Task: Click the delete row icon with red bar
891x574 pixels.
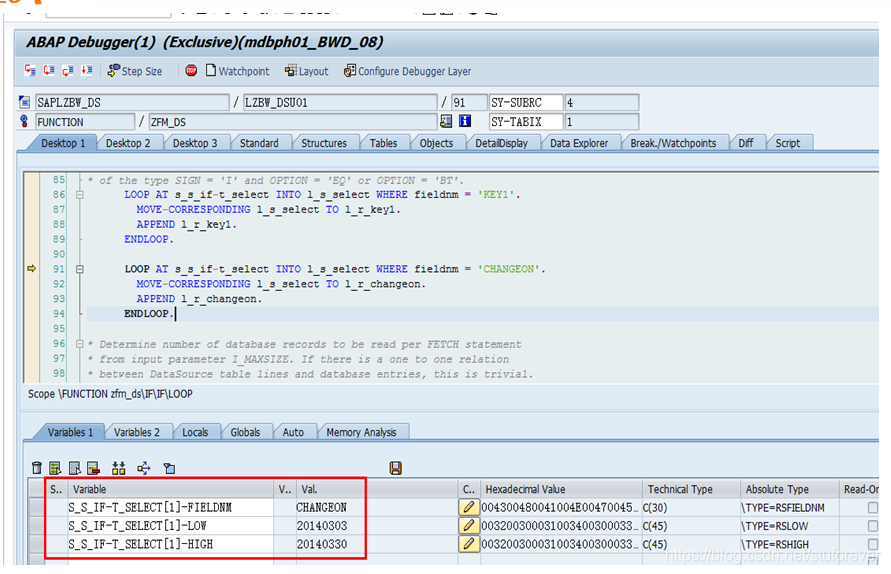Action: (x=93, y=468)
